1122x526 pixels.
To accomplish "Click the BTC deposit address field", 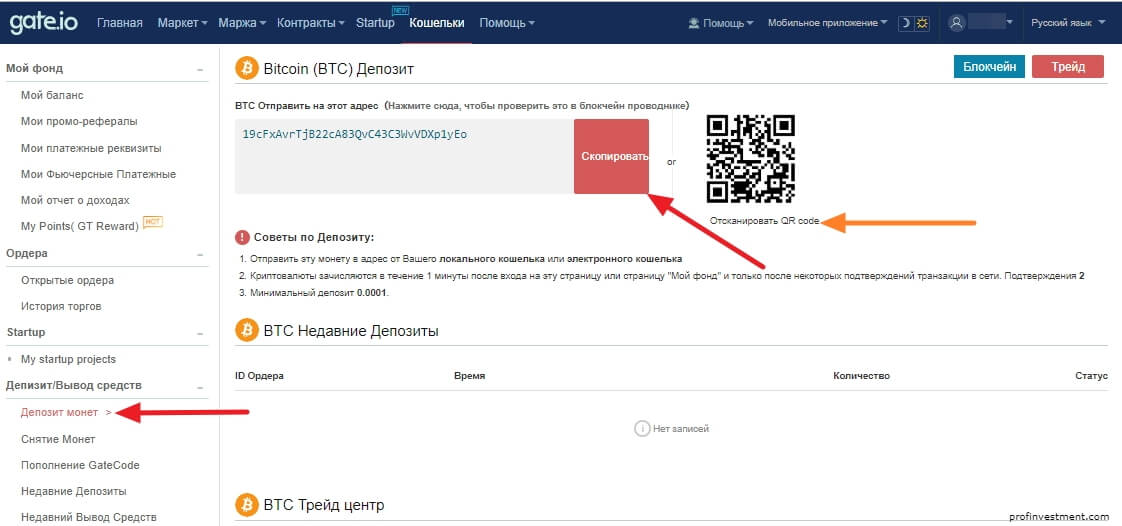I will tap(404, 156).
